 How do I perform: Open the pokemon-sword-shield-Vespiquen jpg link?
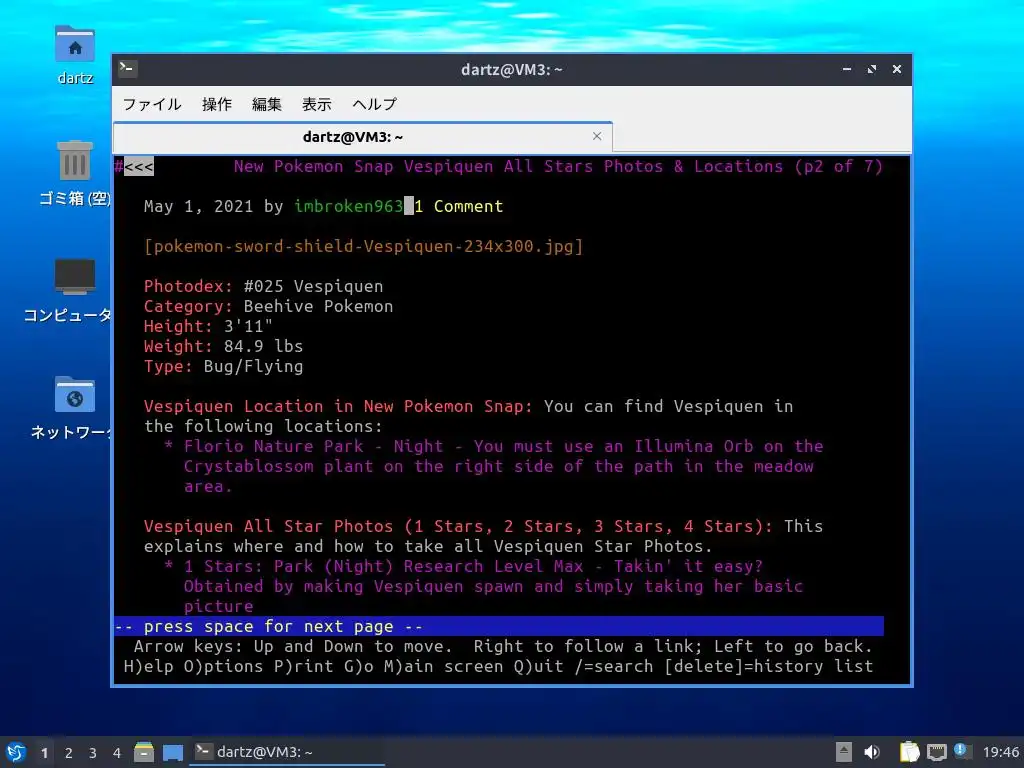[363, 246]
